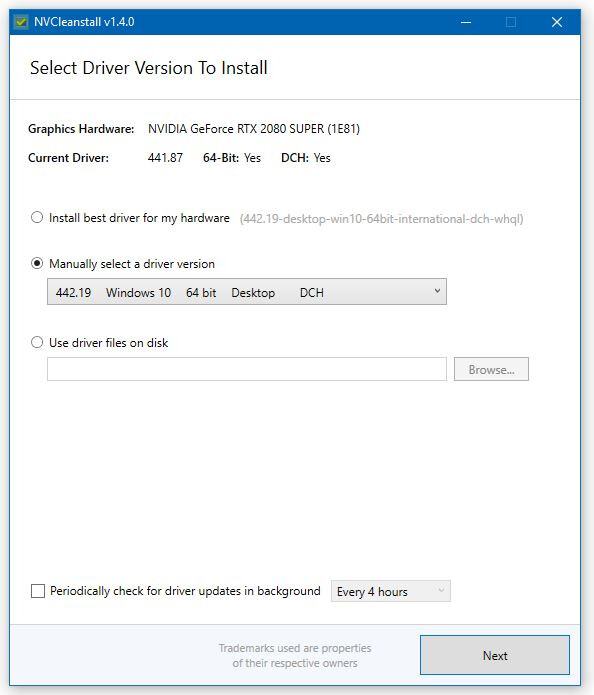594x695 pixels.
Task: Click the Use driver files on disk label
Action: coord(109,343)
